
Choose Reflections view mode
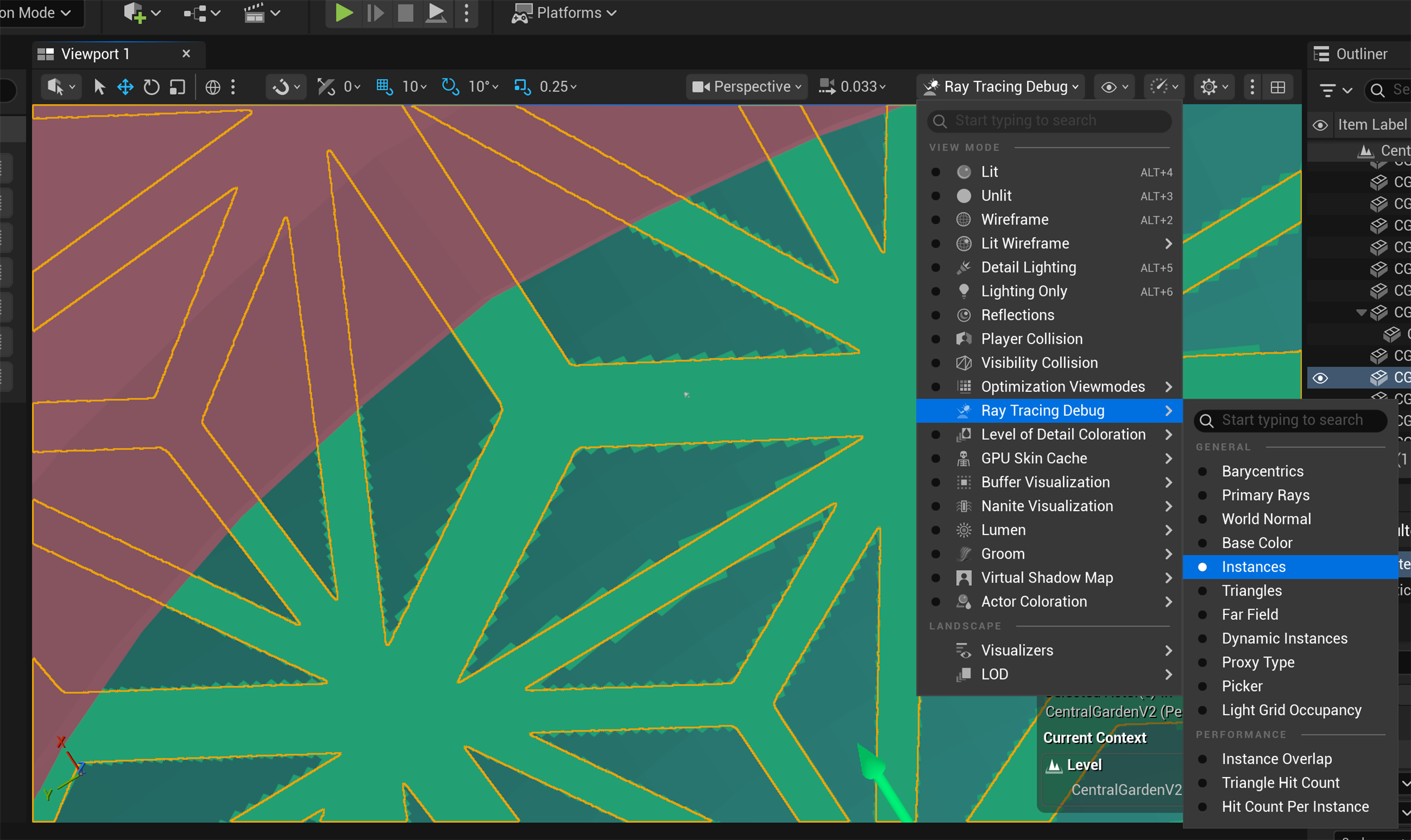(1049, 315)
